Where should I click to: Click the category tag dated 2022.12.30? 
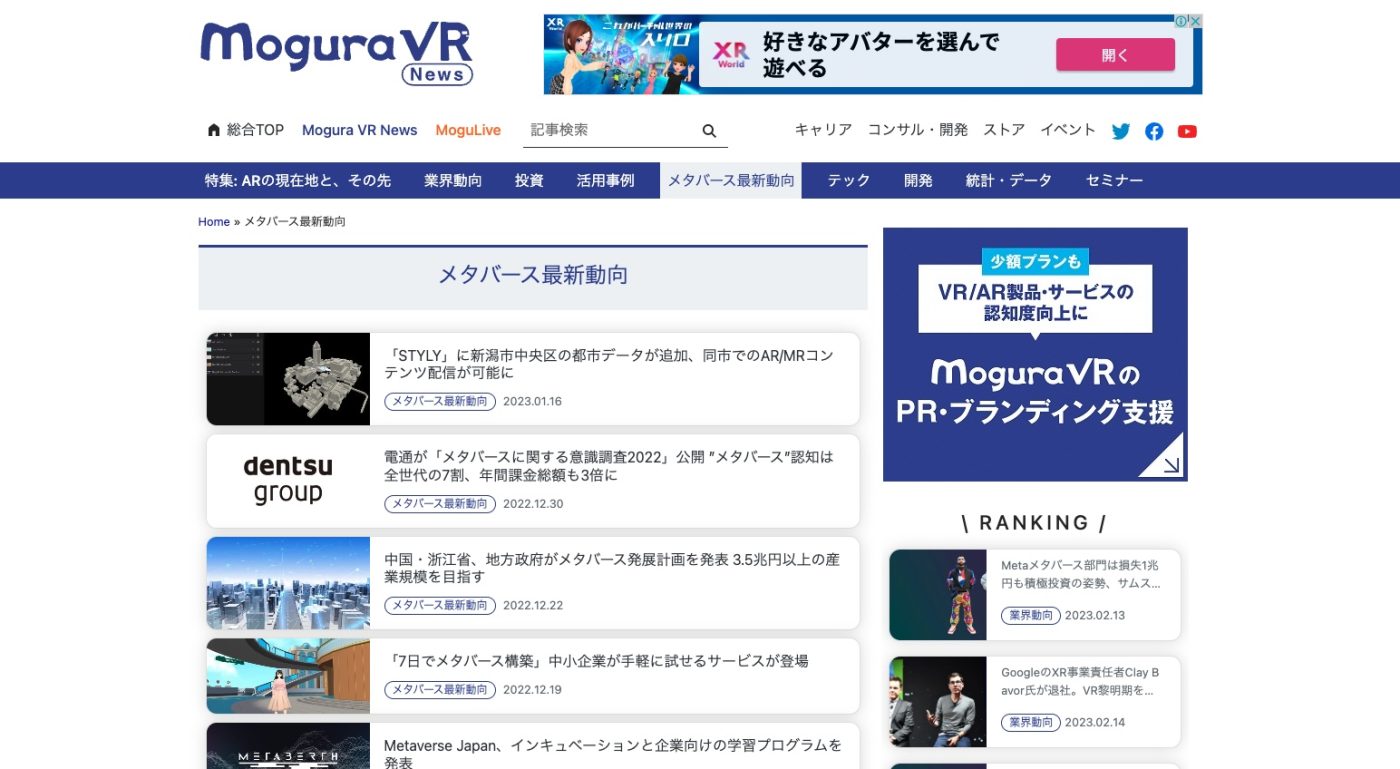pyautogui.click(x=440, y=504)
